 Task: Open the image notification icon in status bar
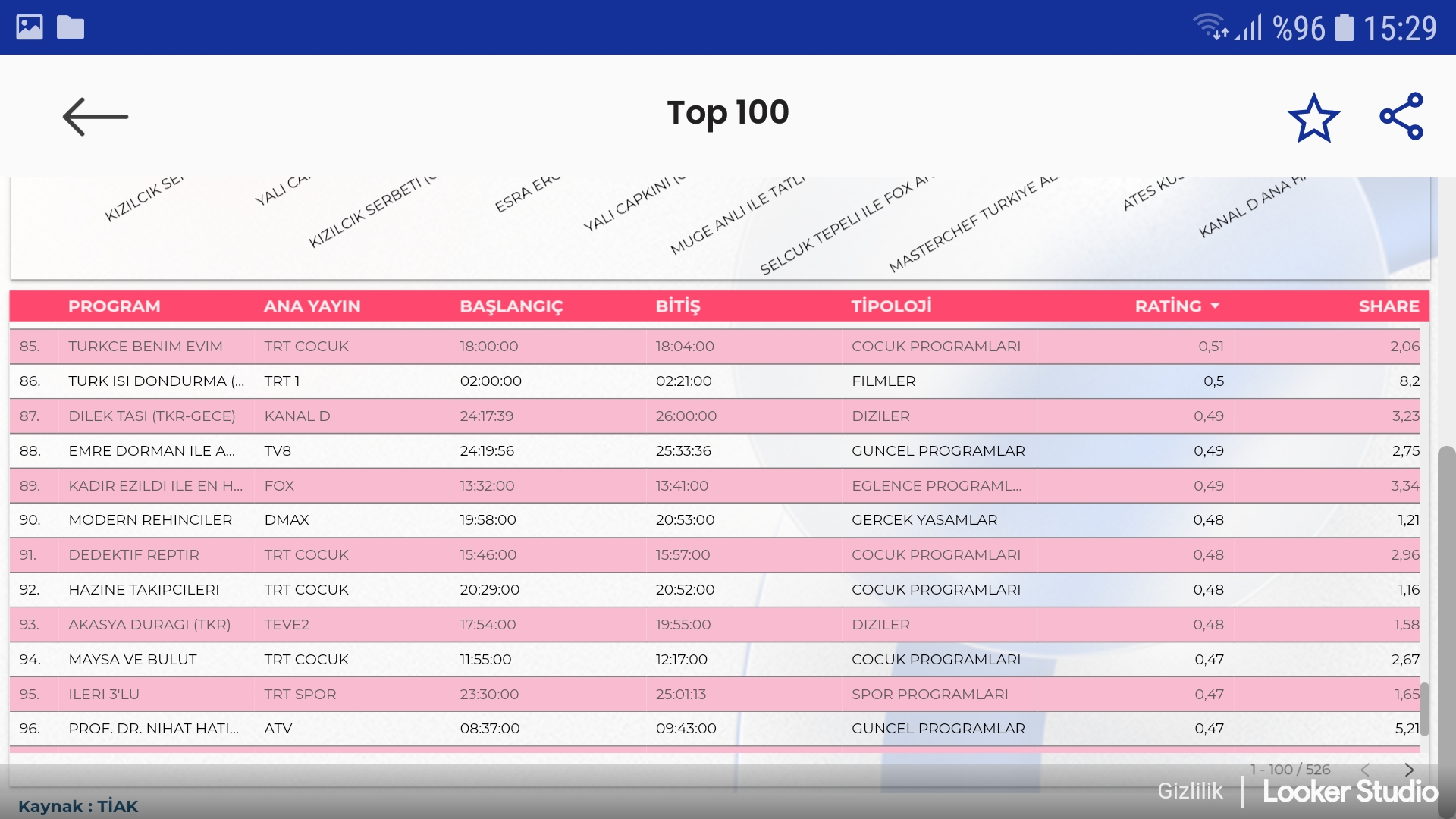pyautogui.click(x=30, y=27)
